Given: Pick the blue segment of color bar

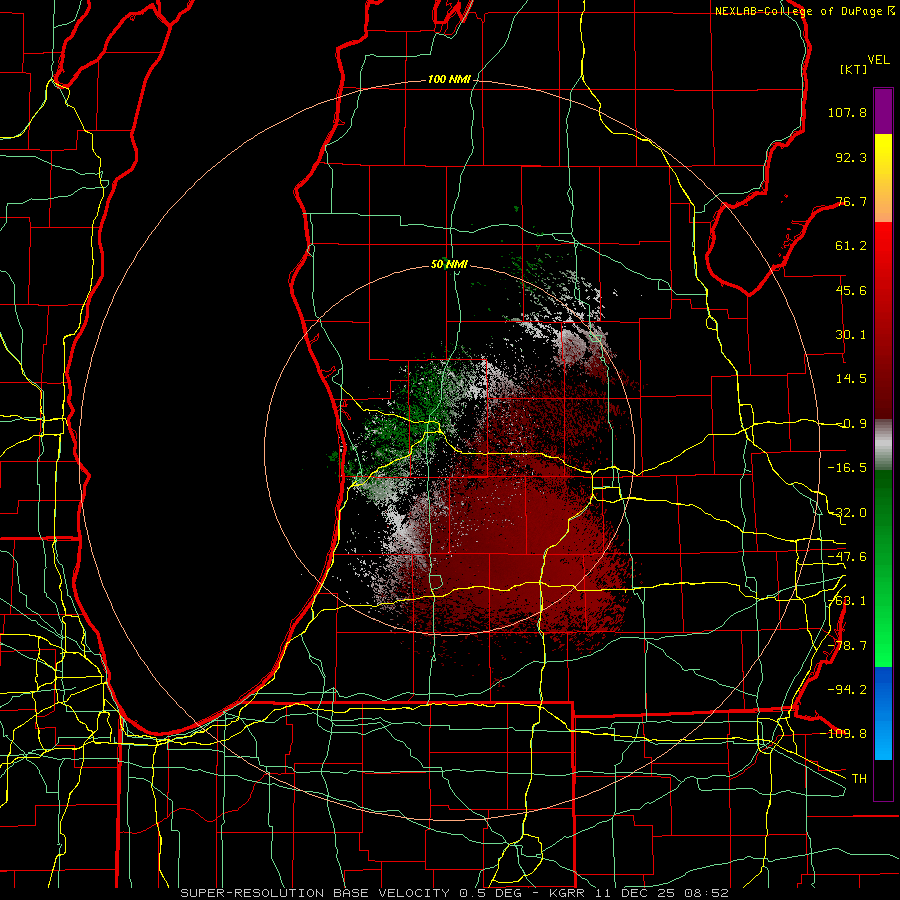Looking at the screenshot, I should pyautogui.click(x=883, y=713).
